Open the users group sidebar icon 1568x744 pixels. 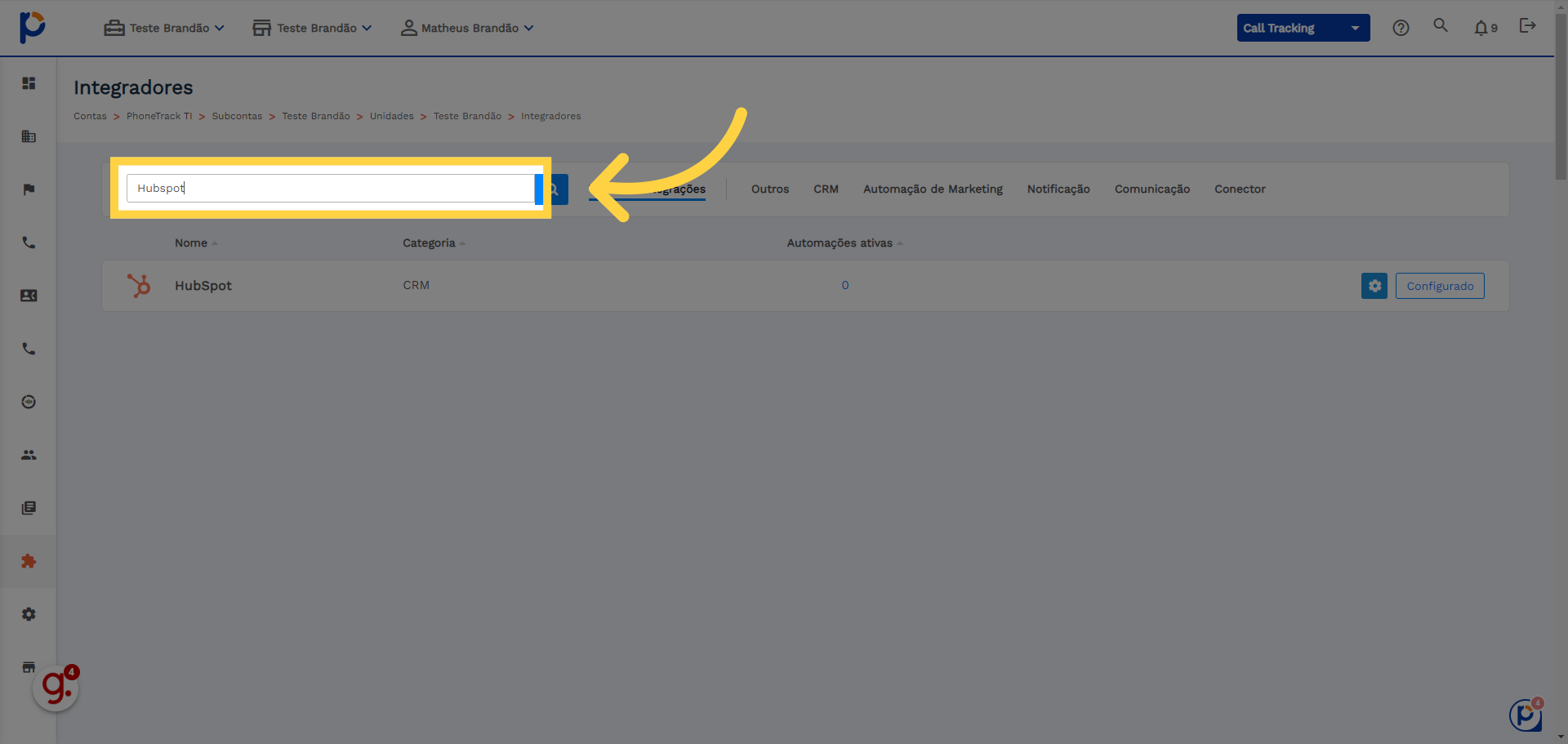click(x=29, y=455)
